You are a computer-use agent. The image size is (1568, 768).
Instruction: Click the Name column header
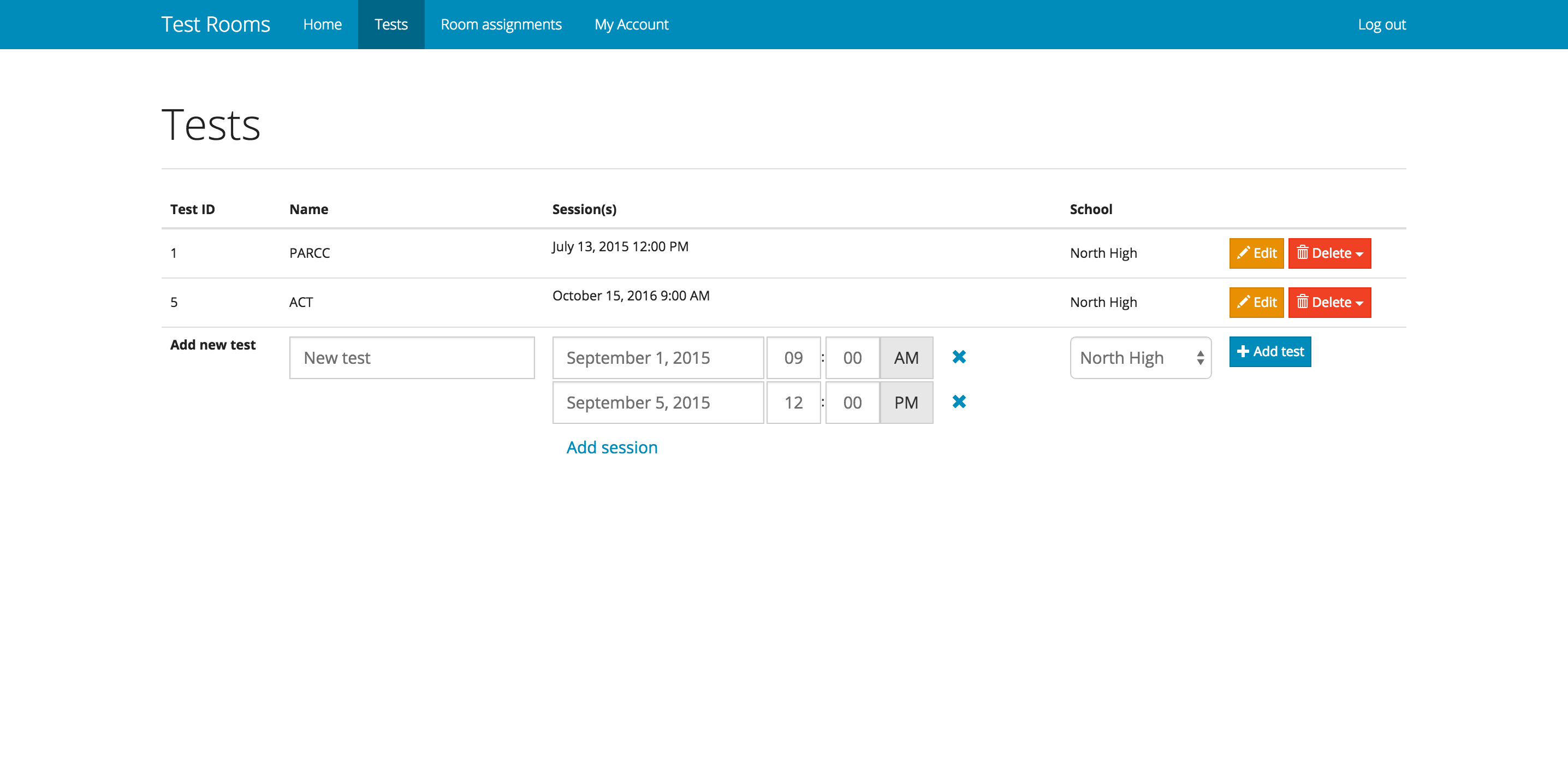[308, 210]
